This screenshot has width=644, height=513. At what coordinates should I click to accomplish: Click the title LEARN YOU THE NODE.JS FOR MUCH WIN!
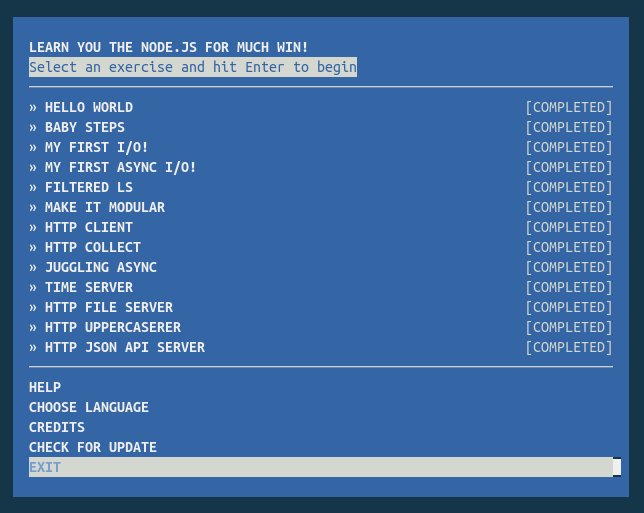click(168, 47)
